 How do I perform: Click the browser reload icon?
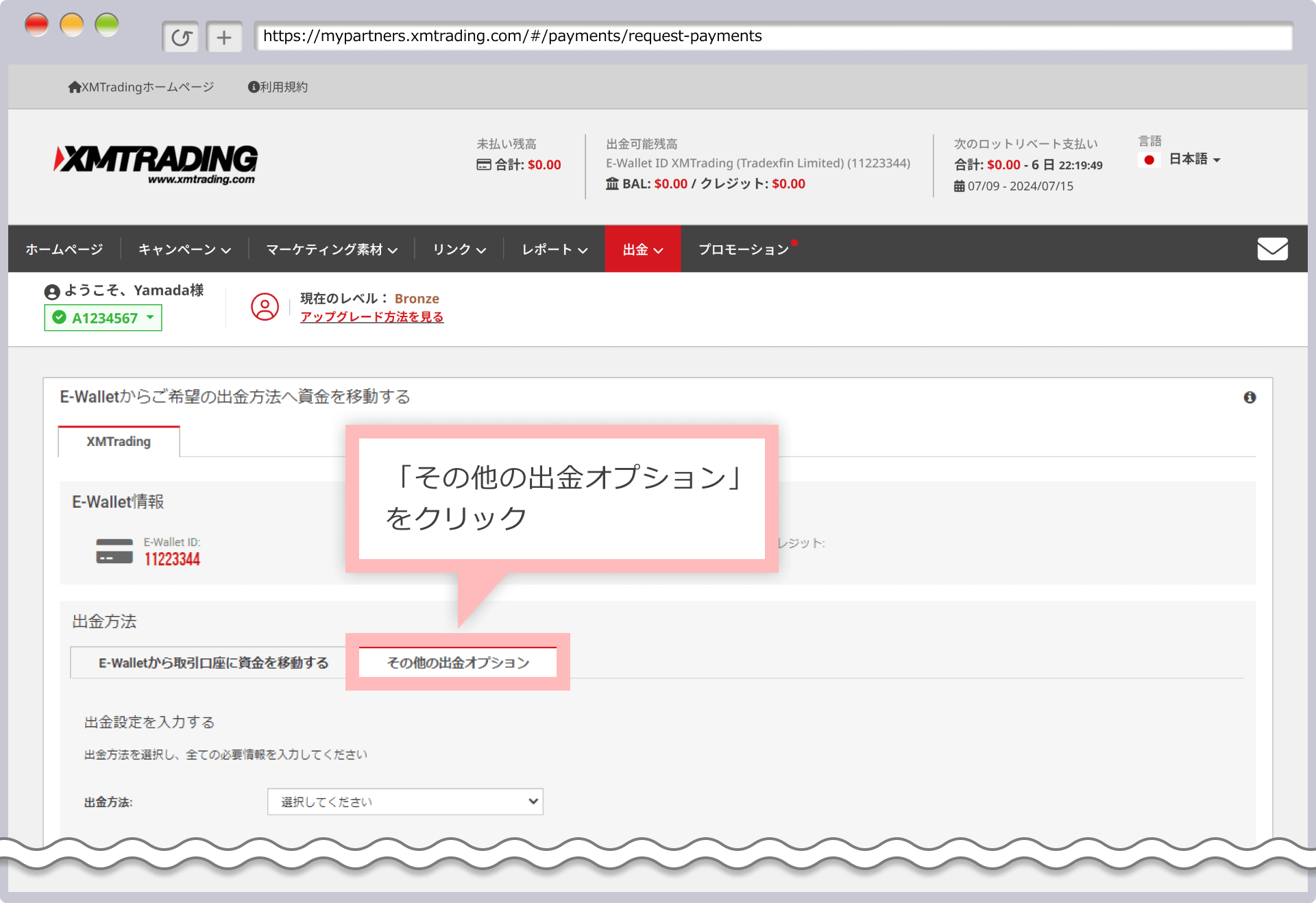click(x=181, y=37)
